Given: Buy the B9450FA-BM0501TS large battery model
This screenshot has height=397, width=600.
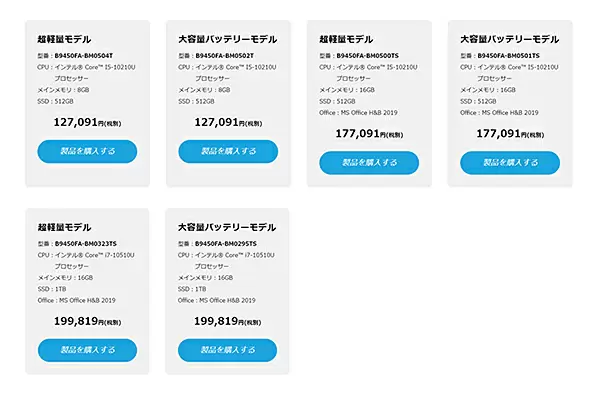Looking at the screenshot, I should tap(510, 163).
